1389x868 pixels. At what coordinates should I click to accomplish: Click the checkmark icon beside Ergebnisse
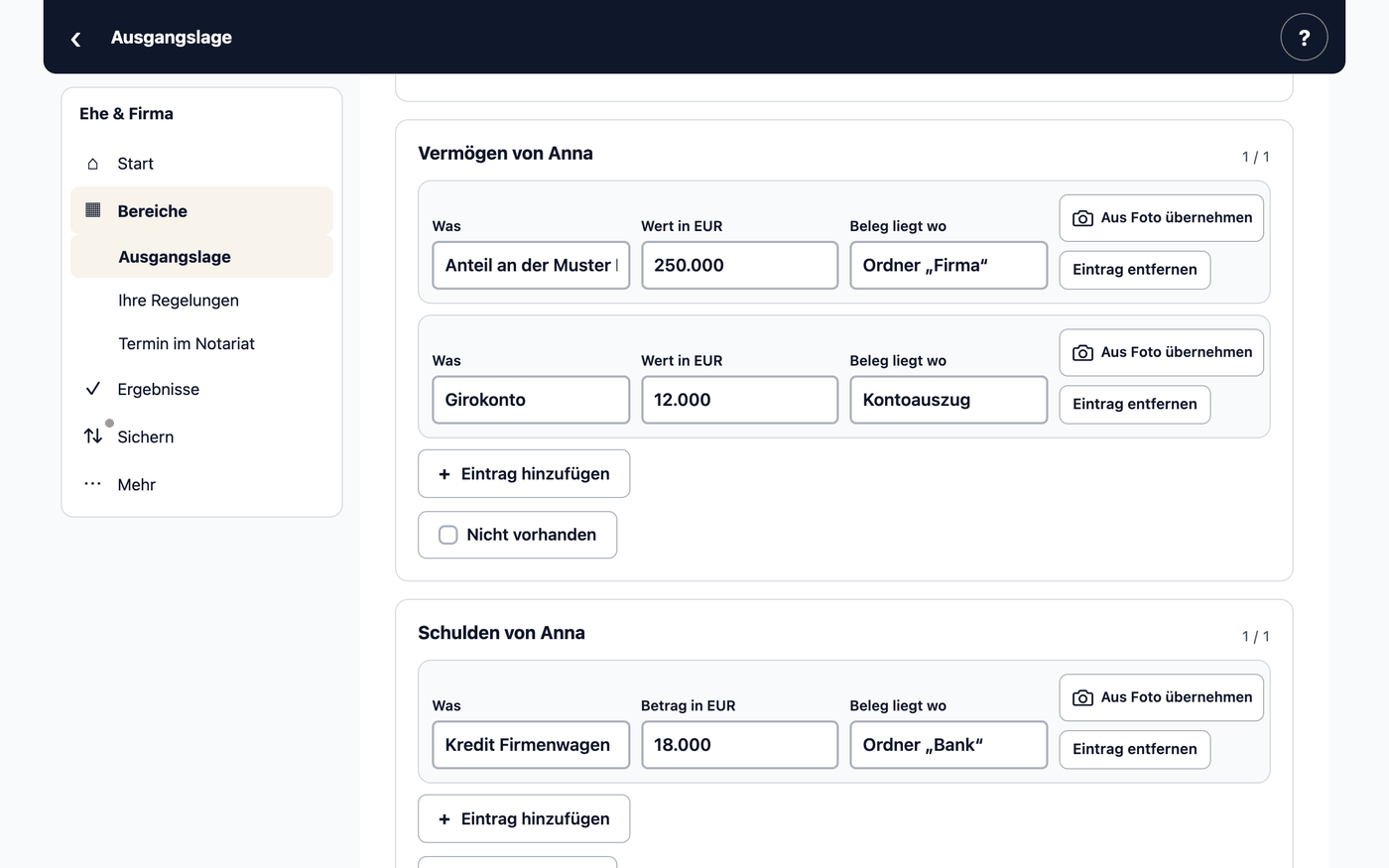tap(93, 389)
